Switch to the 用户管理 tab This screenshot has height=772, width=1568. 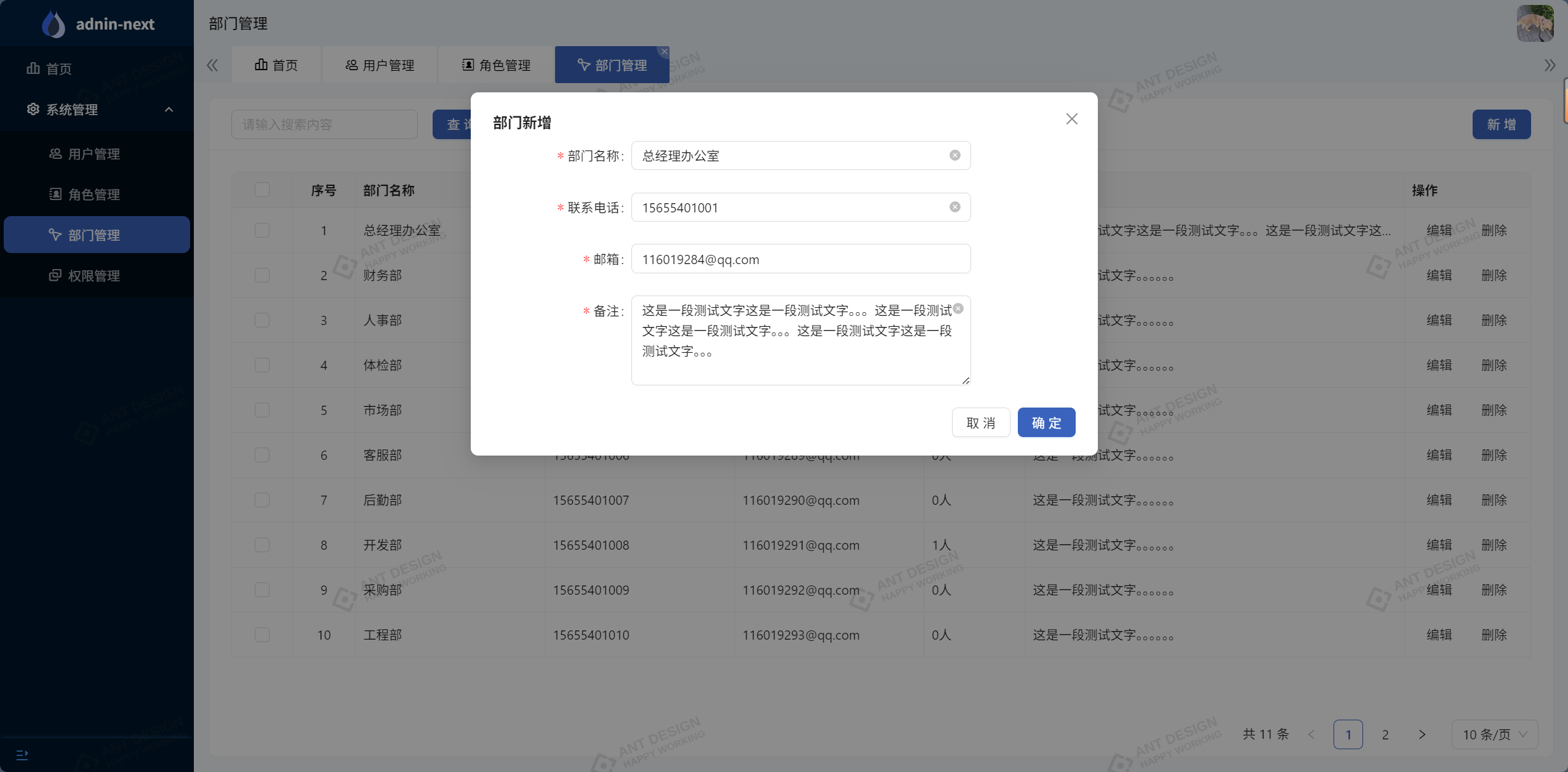(380, 65)
